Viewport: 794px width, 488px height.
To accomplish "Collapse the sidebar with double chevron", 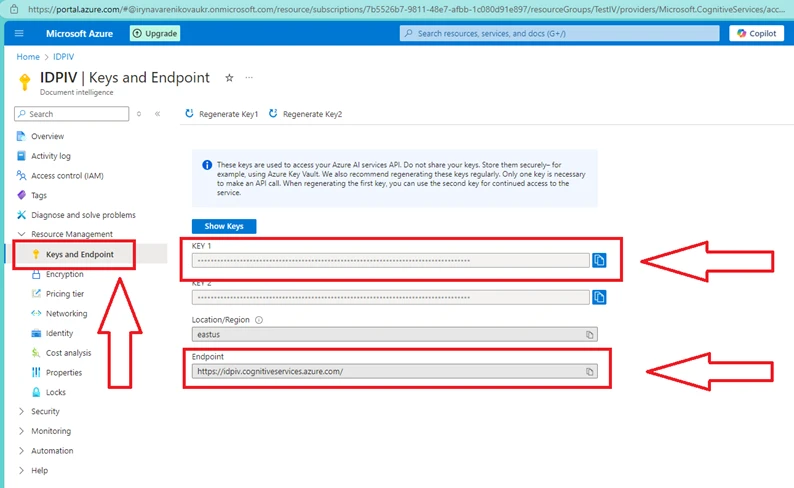I will [157, 114].
